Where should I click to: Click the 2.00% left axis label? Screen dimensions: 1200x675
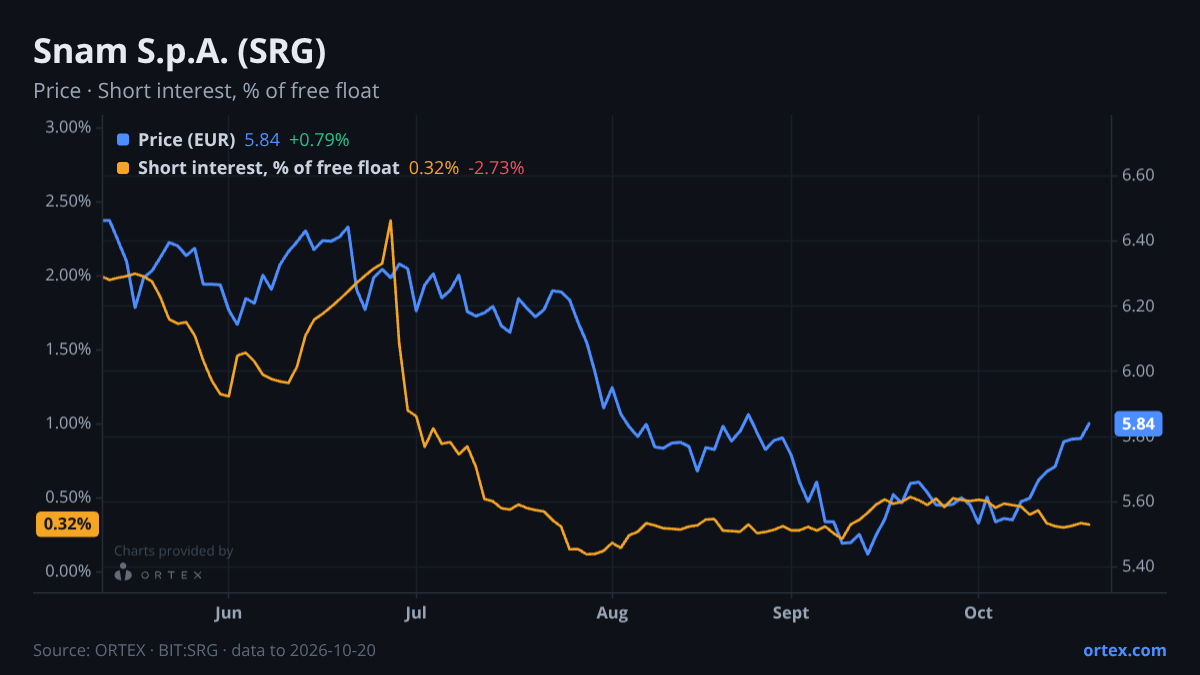coord(69,275)
